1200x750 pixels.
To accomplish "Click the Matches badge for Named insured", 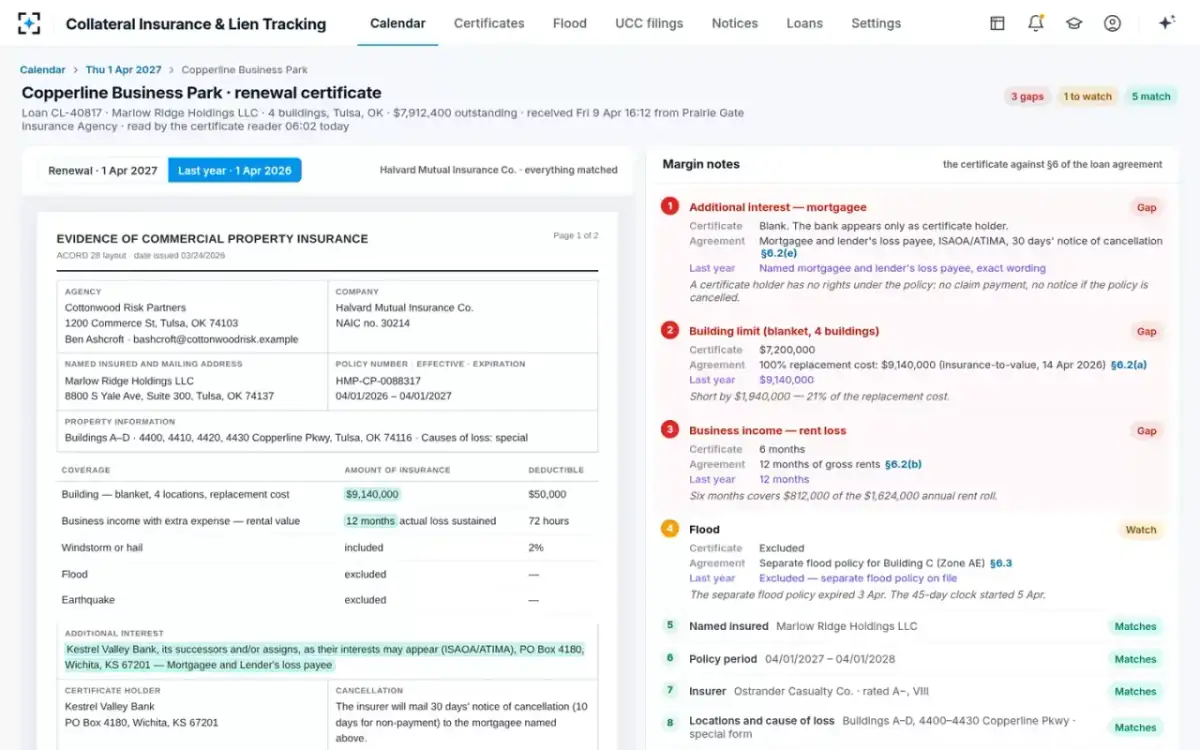I will point(1136,626).
